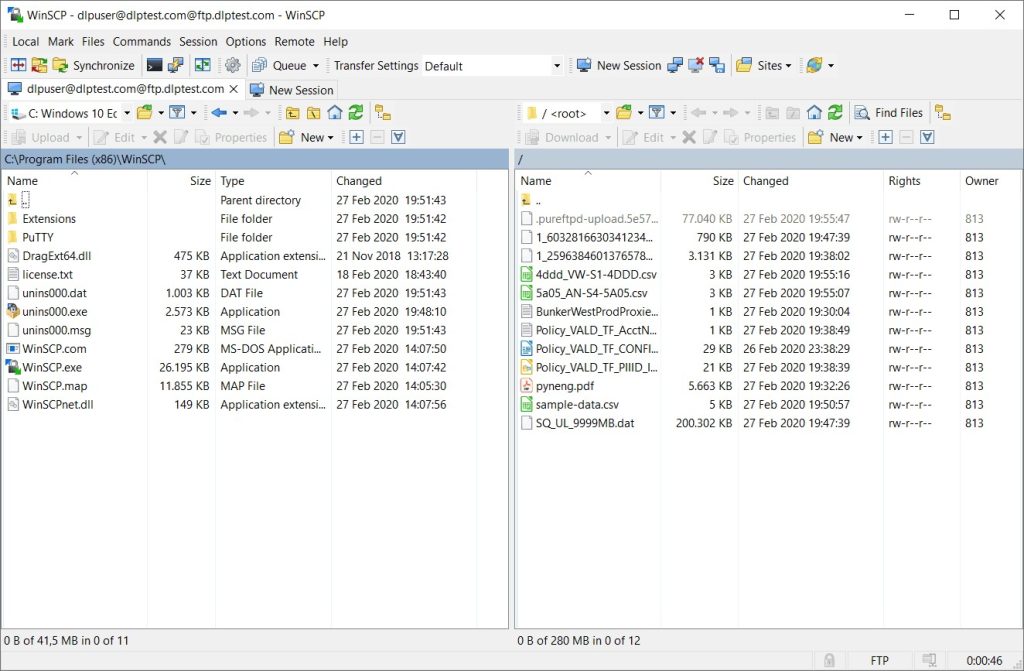
Task: Open the Sites dropdown
Action: [763, 65]
